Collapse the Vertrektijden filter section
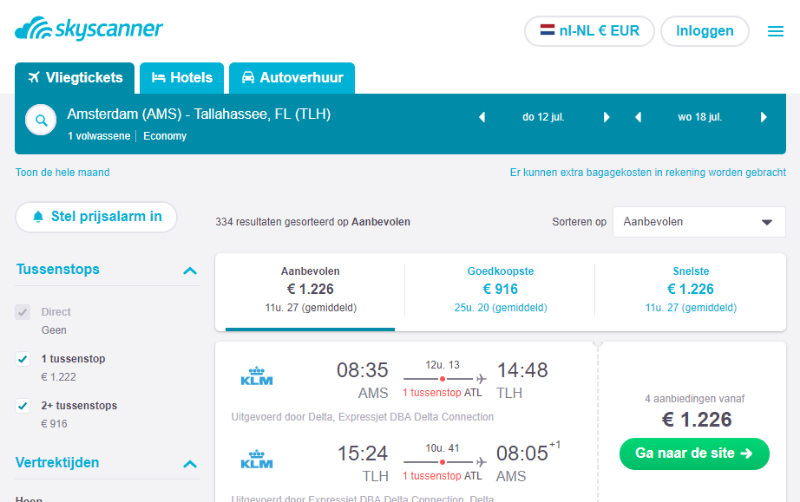Screen dimensions: 800x502 pyautogui.click(x=190, y=464)
